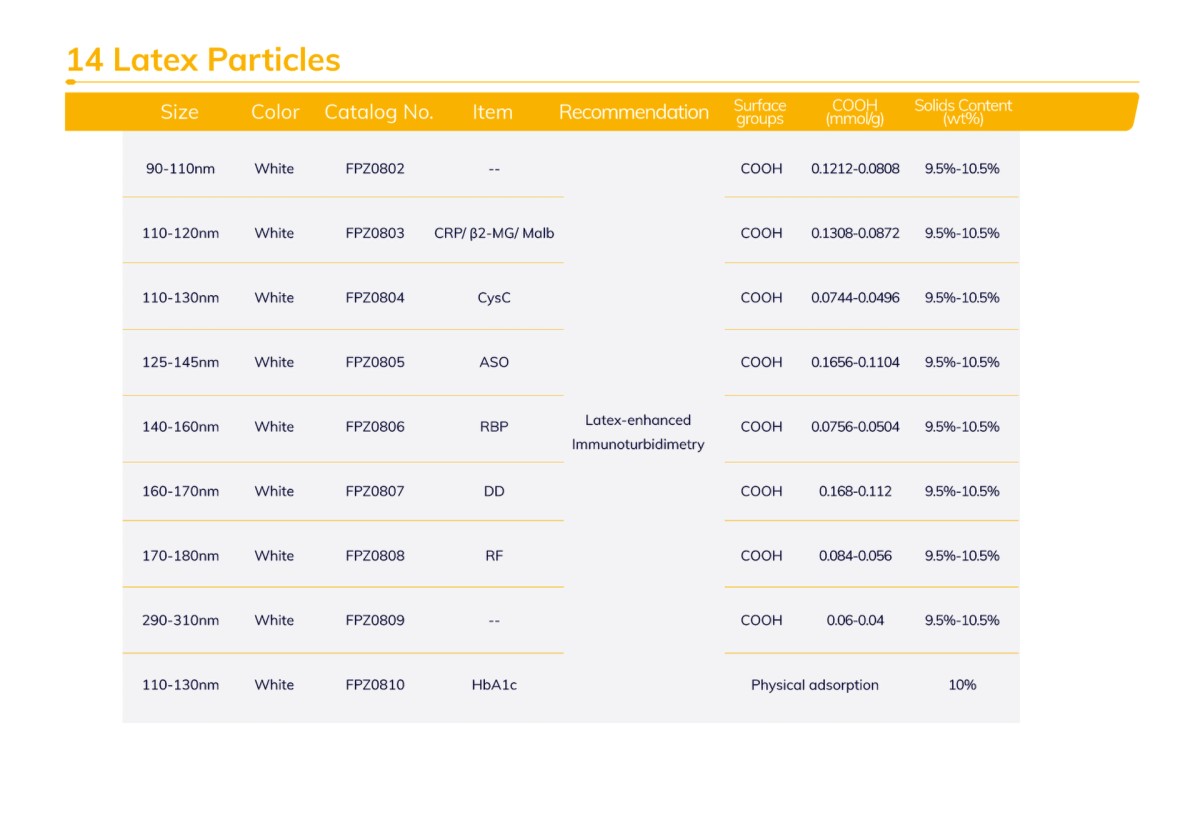Click the Surface groups column header
This screenshot has height=813, width=1200.
tap(760, 112)
